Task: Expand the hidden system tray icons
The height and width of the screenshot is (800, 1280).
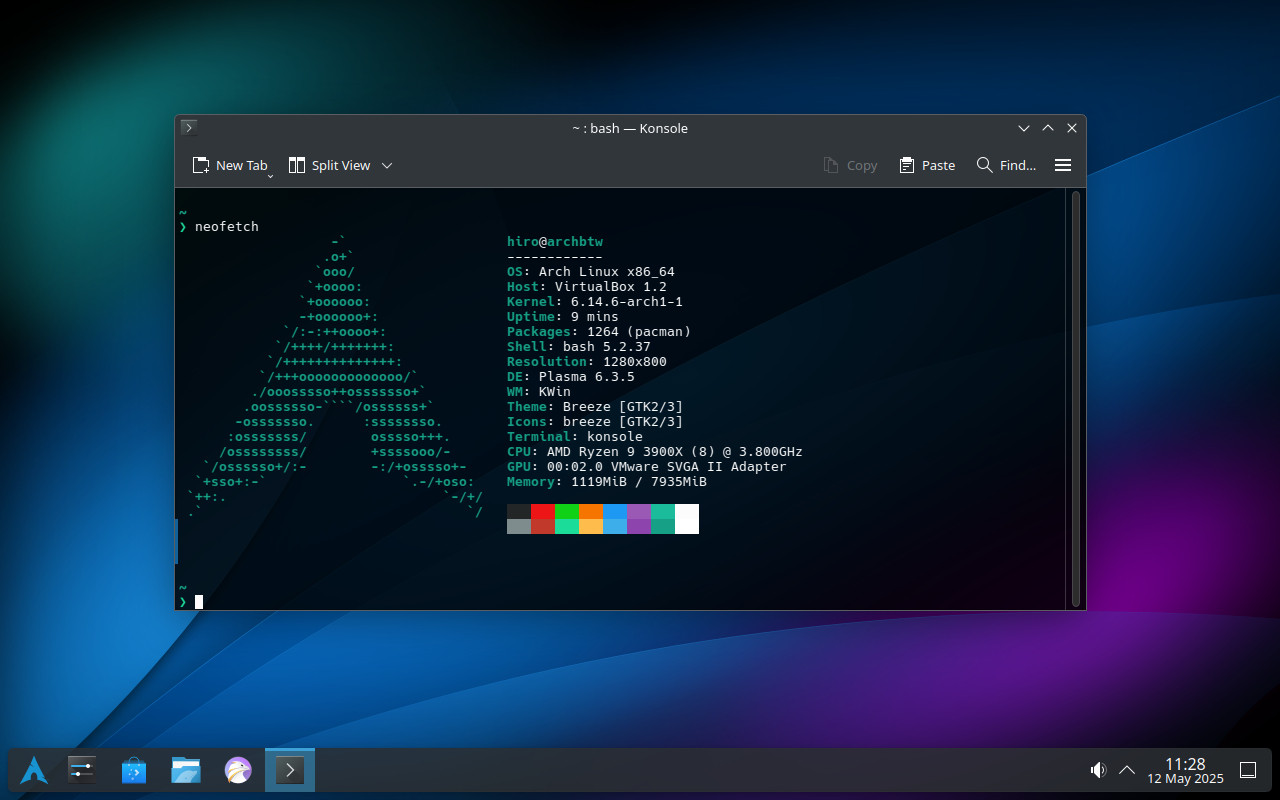Action: [x=1127, y=770]
